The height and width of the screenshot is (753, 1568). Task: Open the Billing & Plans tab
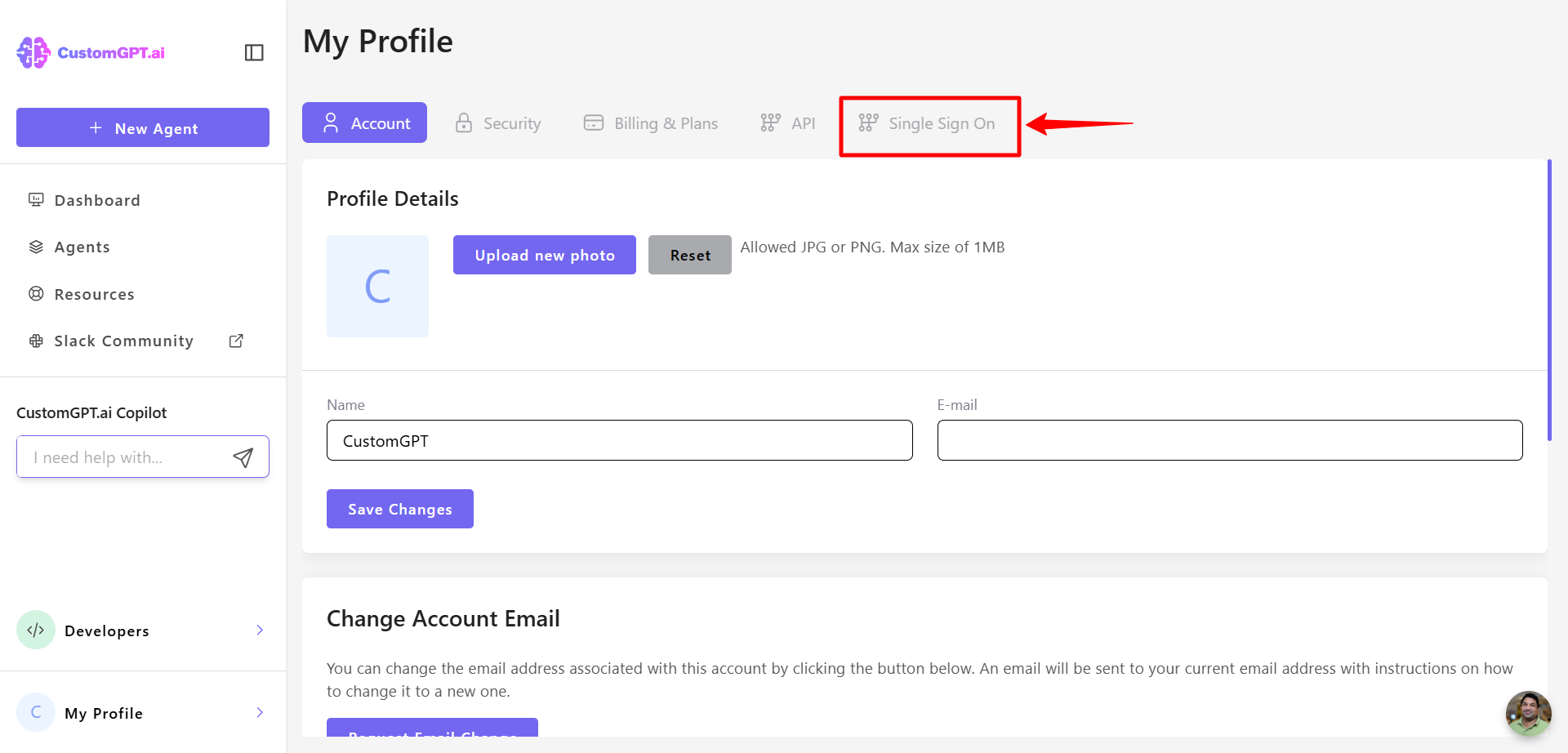(650, 123)
